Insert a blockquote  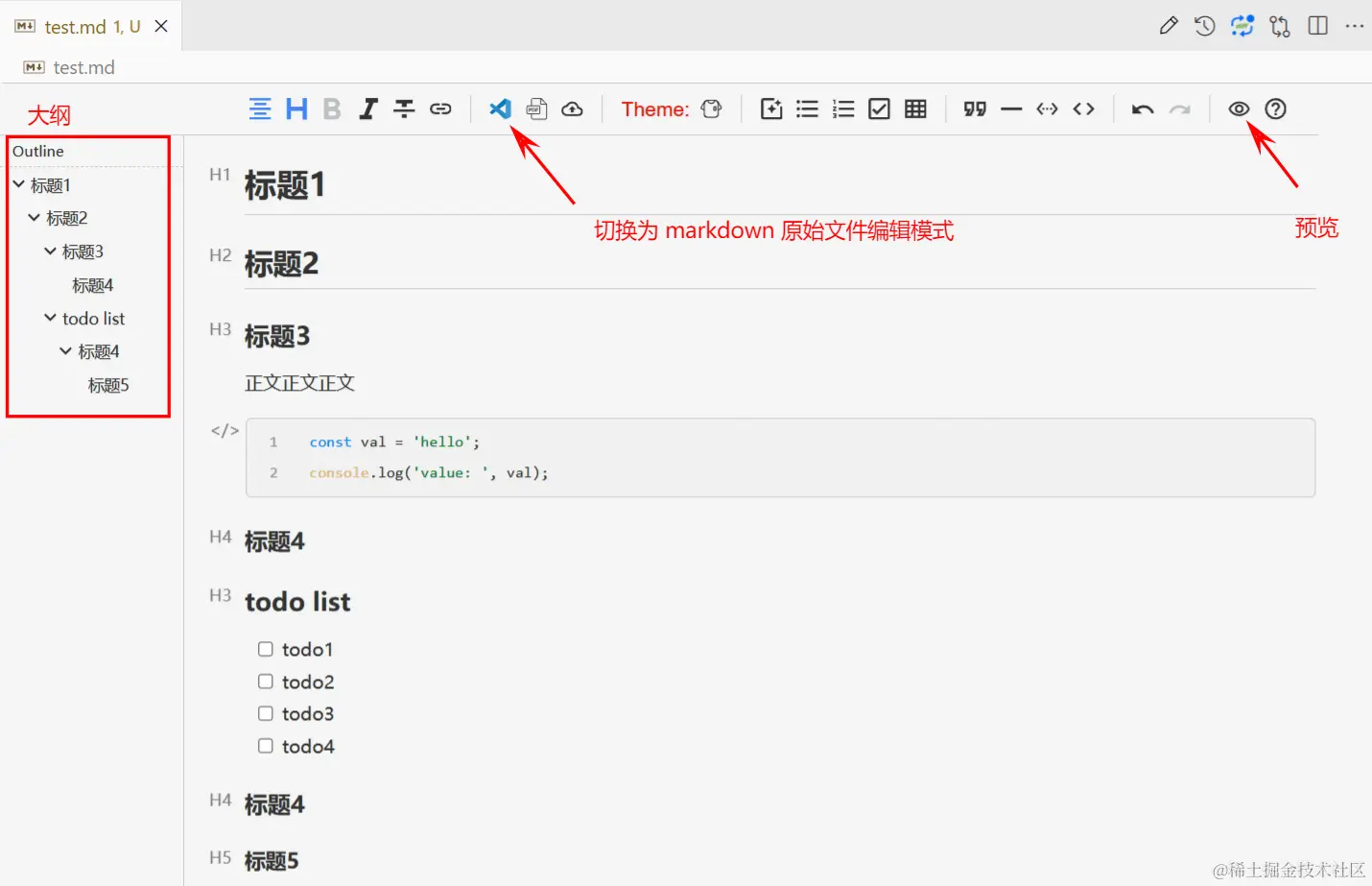pyautogui.click(x=974, y=108)
